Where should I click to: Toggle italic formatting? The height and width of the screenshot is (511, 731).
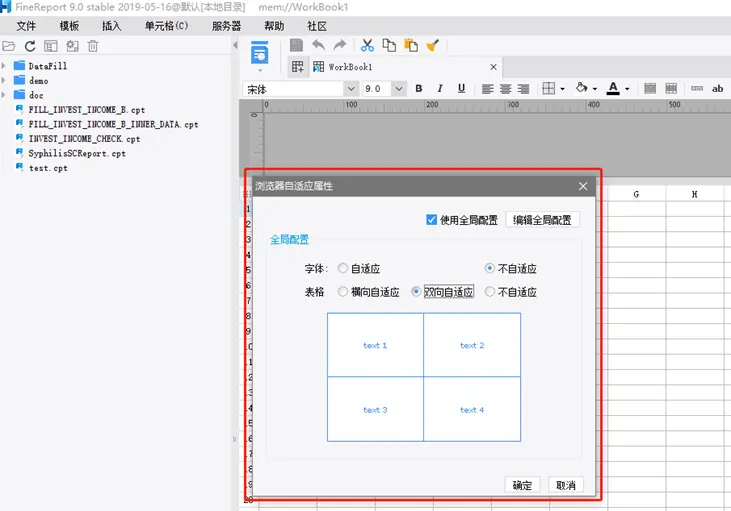click(440, 89)
